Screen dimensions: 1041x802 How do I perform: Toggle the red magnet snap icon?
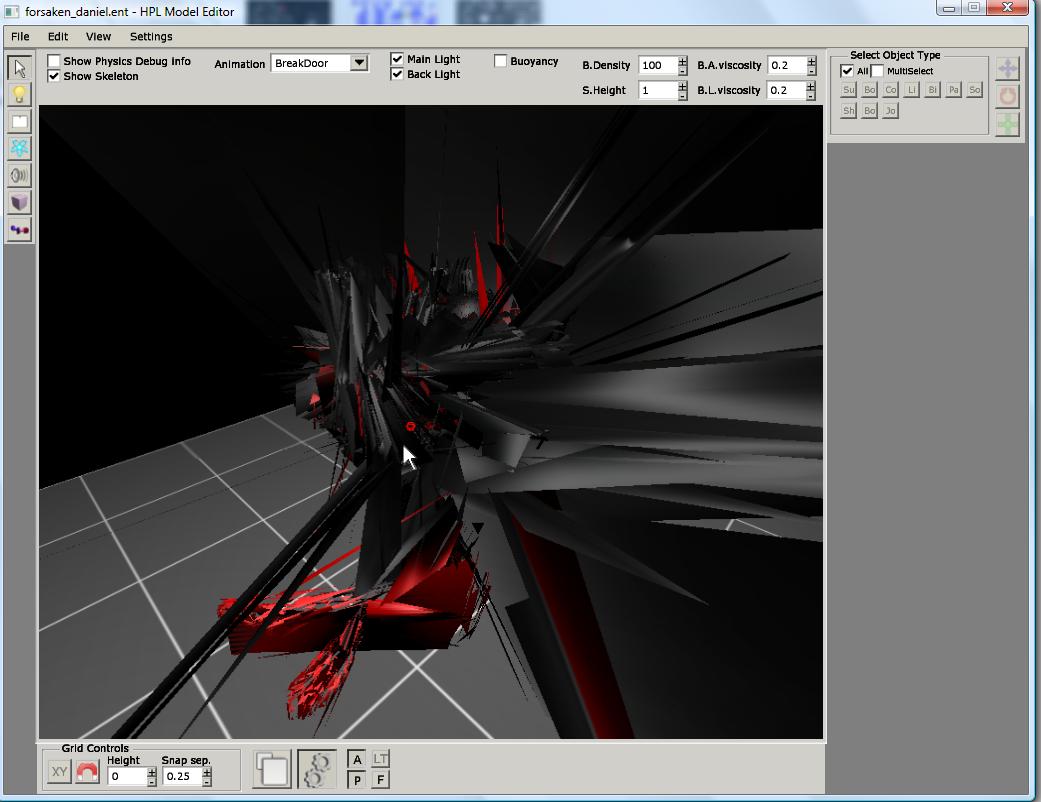coord(87,772)
